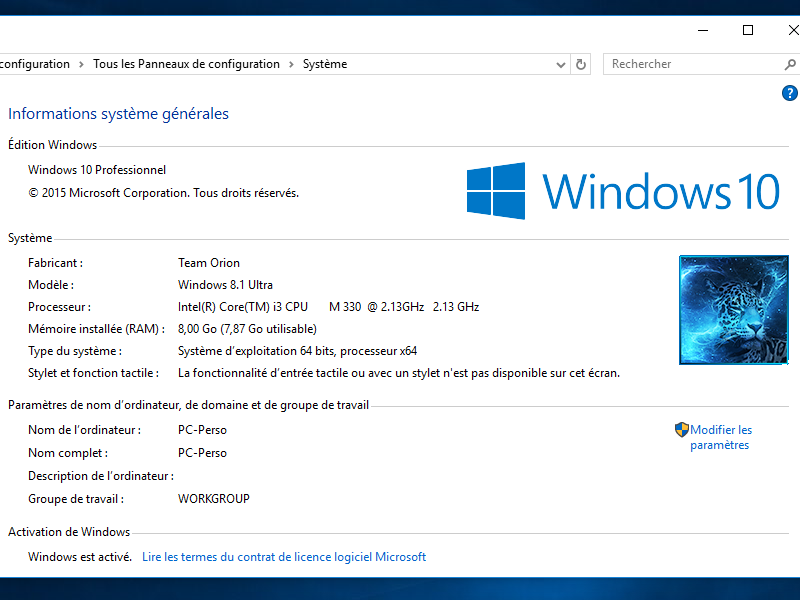Click the 'configuration' breadcrumb segment
The height and width of the screenshot is (600, 800).
(x=35, y=64)
